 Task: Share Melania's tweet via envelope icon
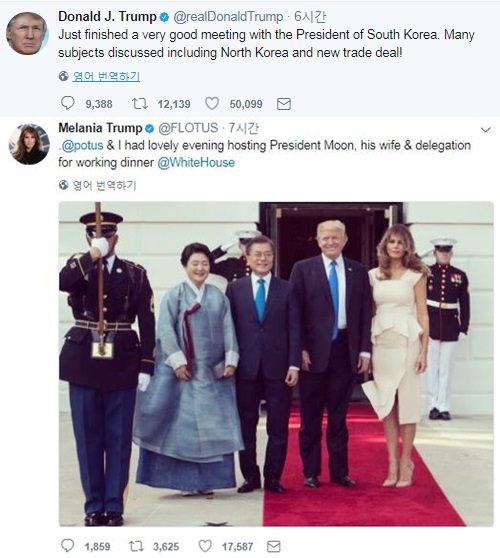[x=273, y=546]
